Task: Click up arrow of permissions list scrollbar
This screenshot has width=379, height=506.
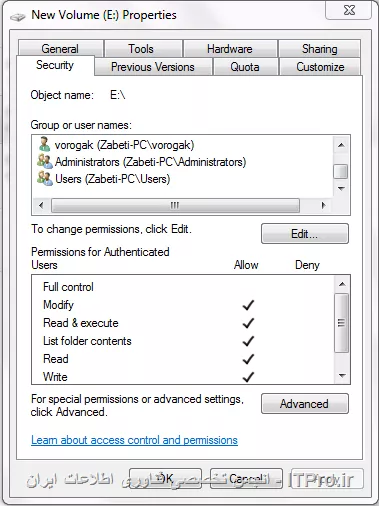Action: (341, 284)
